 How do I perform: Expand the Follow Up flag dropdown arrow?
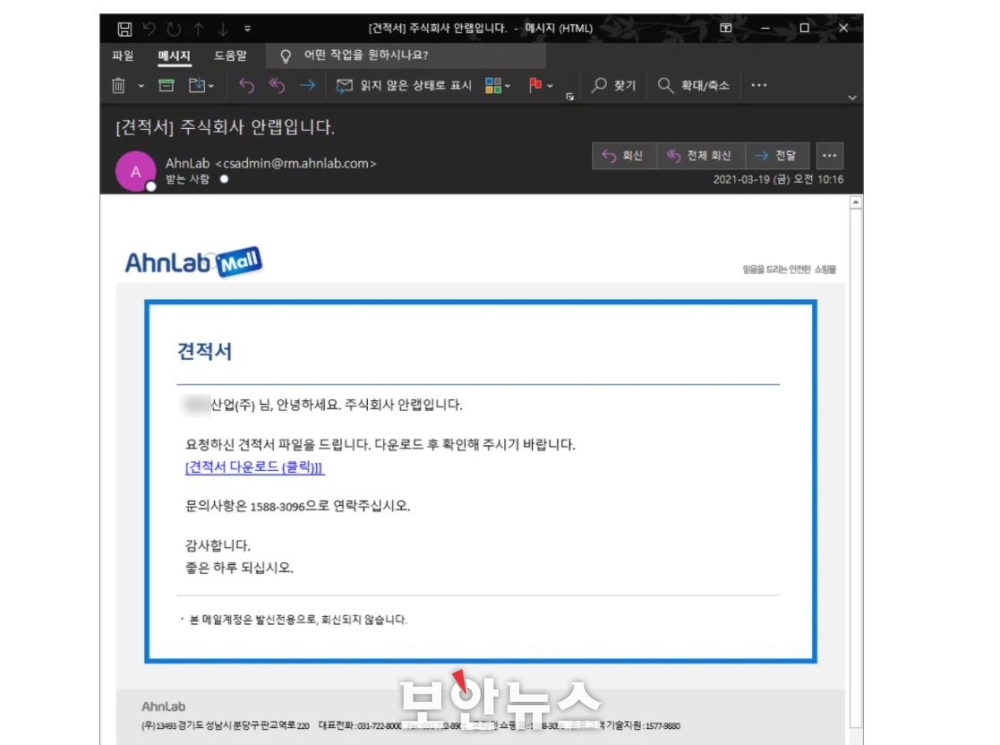pos(550,85)
